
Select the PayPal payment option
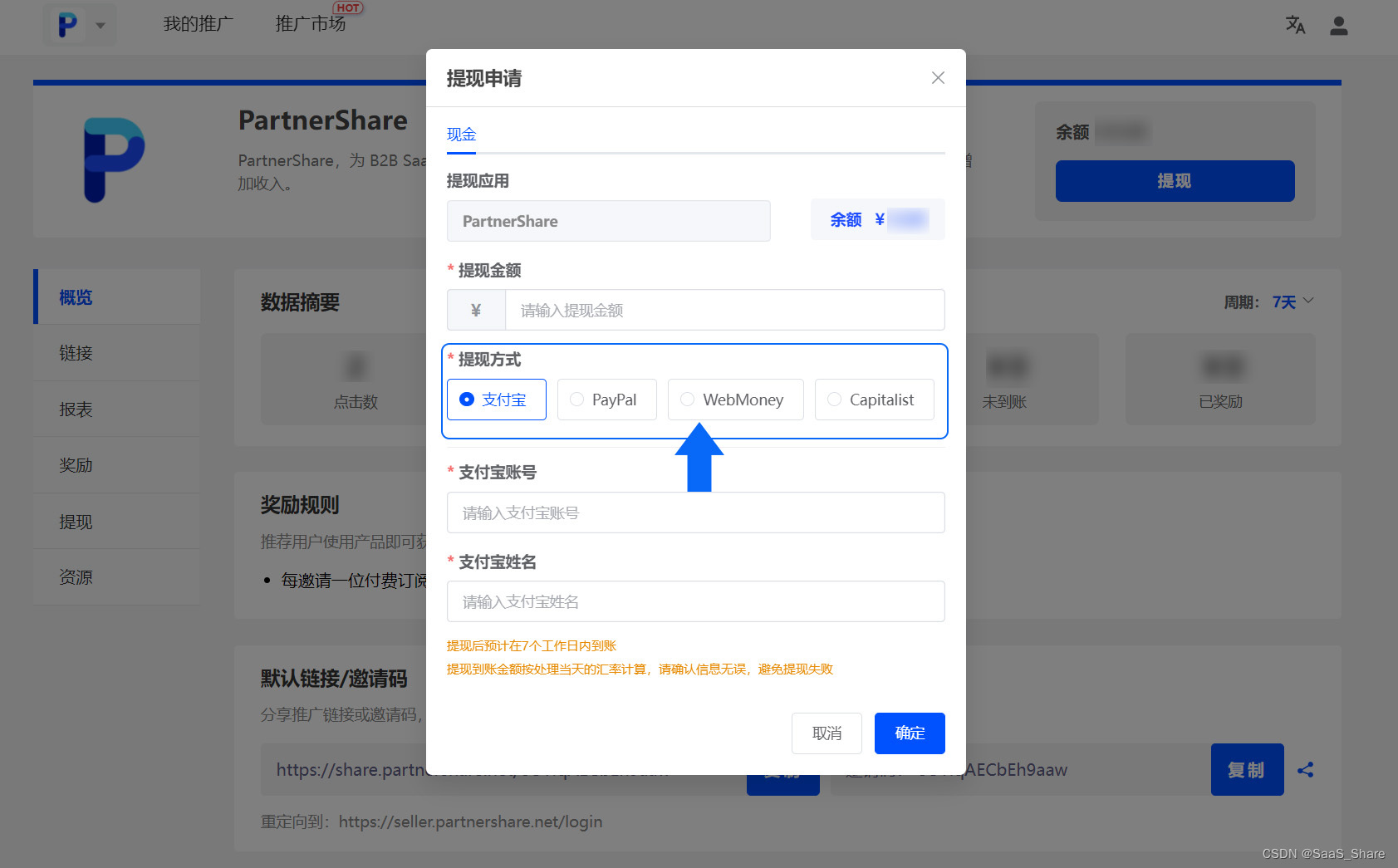[x=606, y=400]
